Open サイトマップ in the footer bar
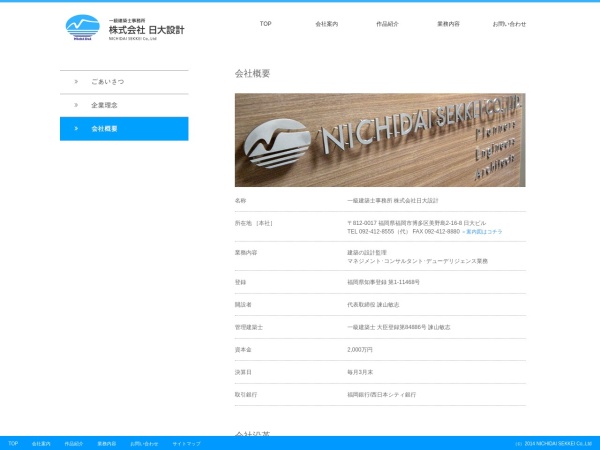 click(186, 444)
